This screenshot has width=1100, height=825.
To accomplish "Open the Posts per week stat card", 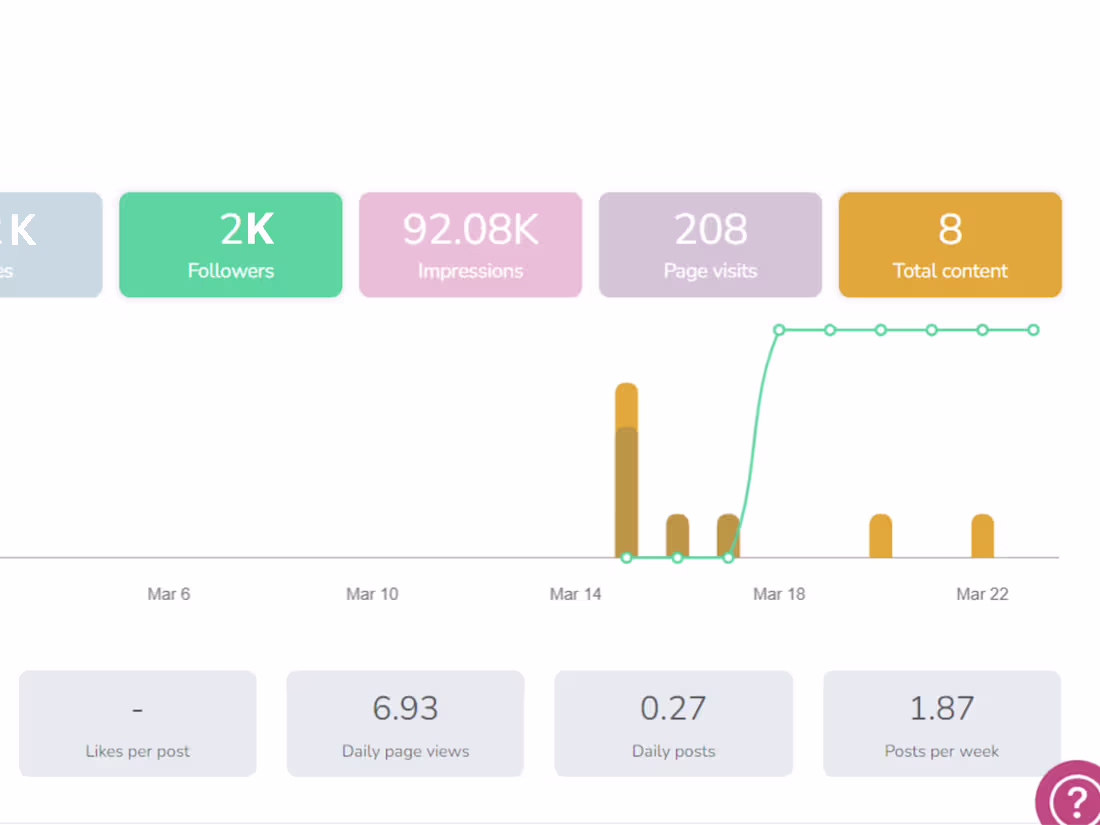I will point(941,723).
